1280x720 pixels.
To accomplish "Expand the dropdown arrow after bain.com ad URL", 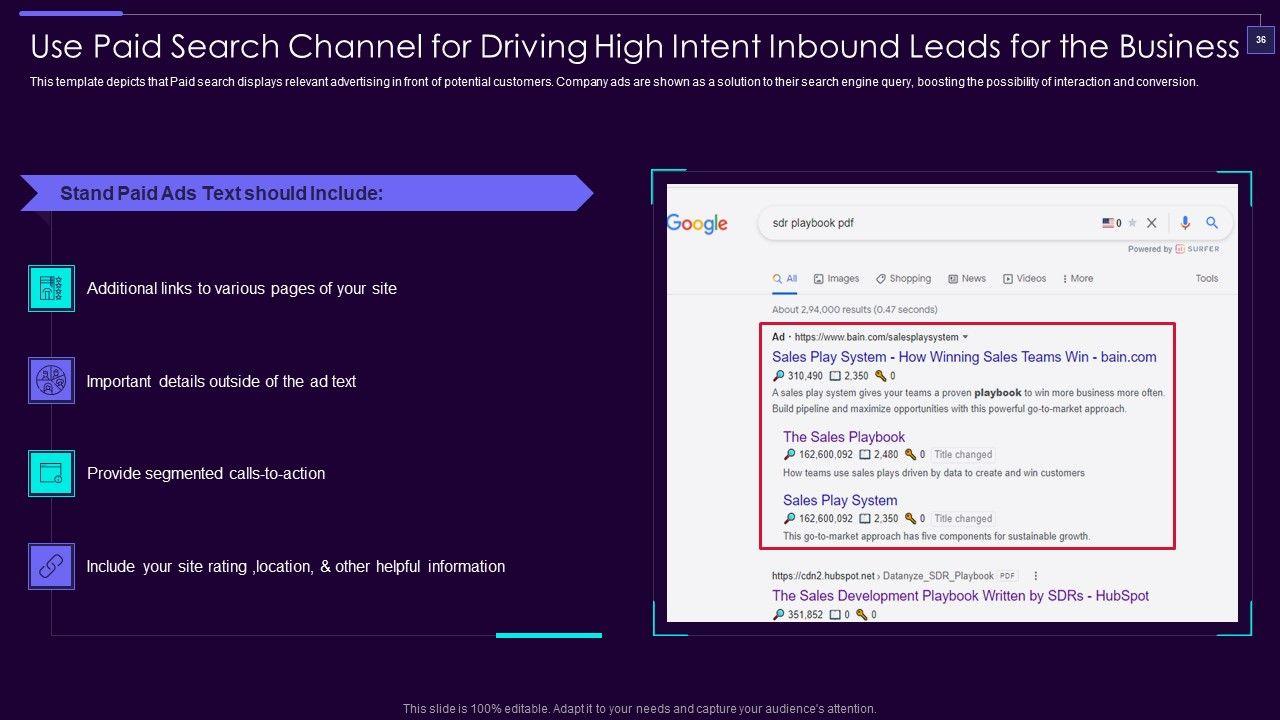I will pyautogui.click(x=965, y=338).
